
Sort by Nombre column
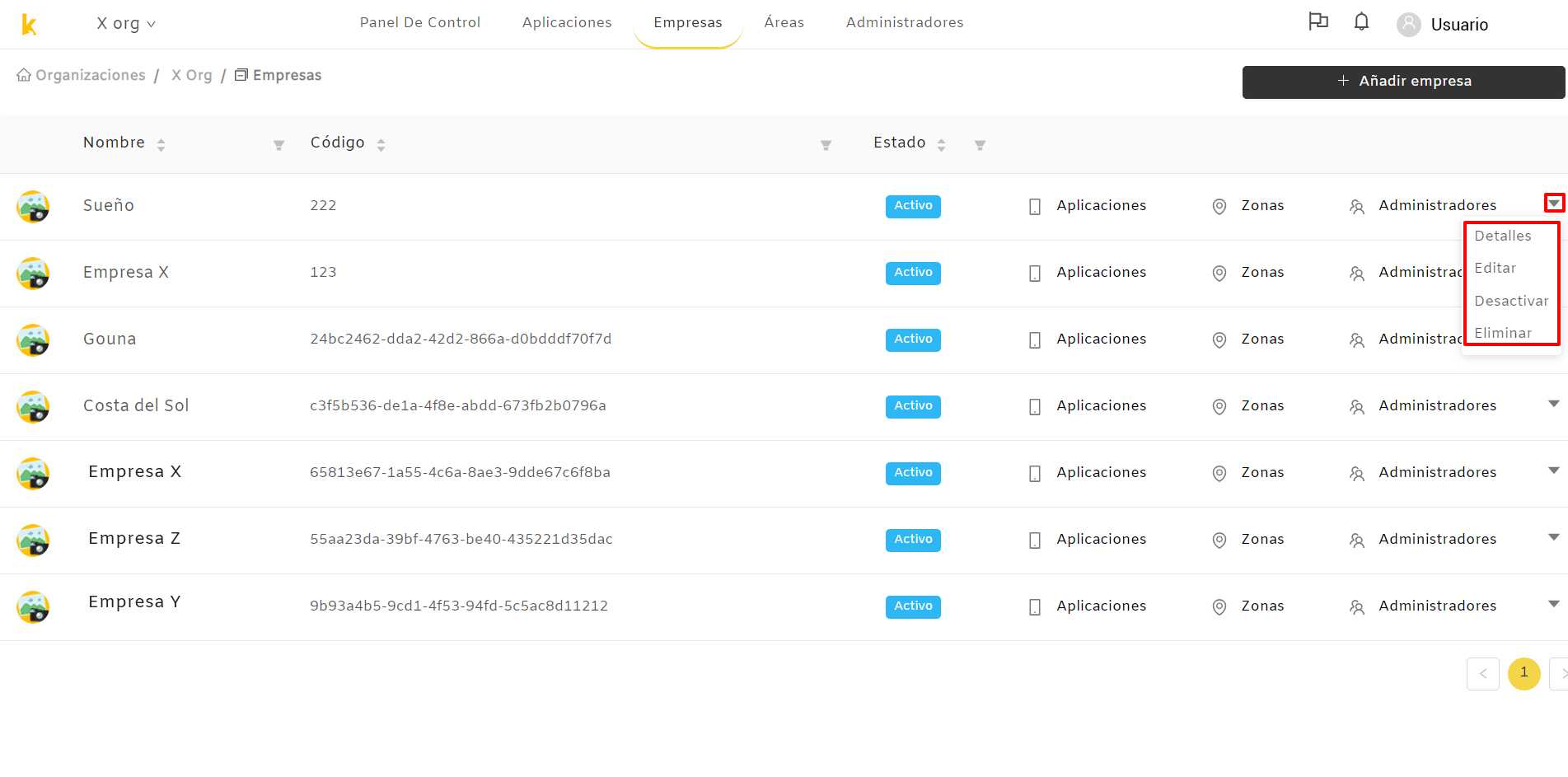pos(161,144)
